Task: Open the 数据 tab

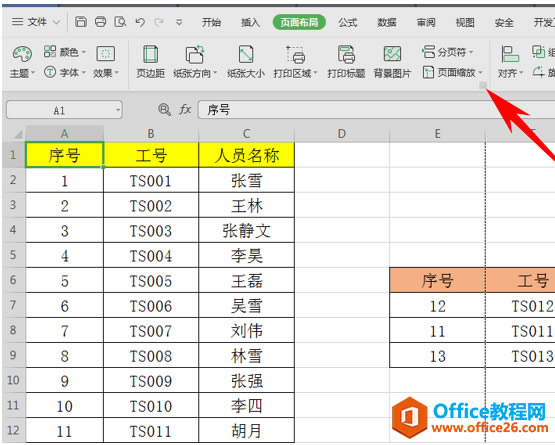Action: coord(387,23)
